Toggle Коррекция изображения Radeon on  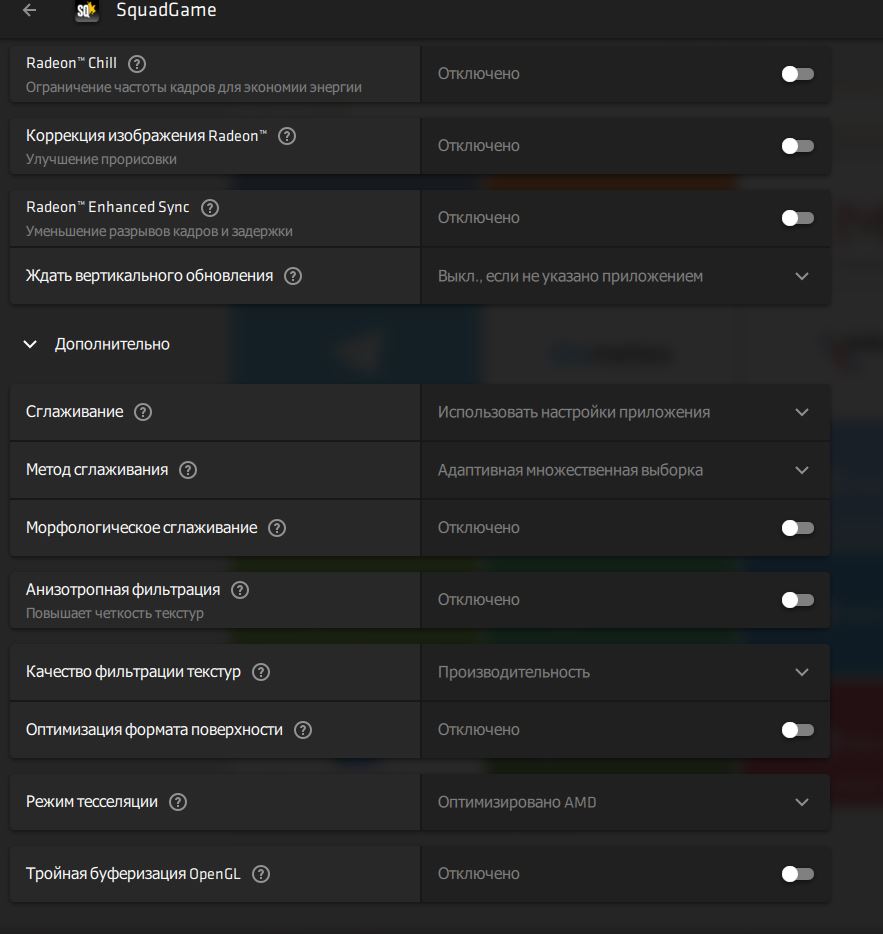[797, 146]
